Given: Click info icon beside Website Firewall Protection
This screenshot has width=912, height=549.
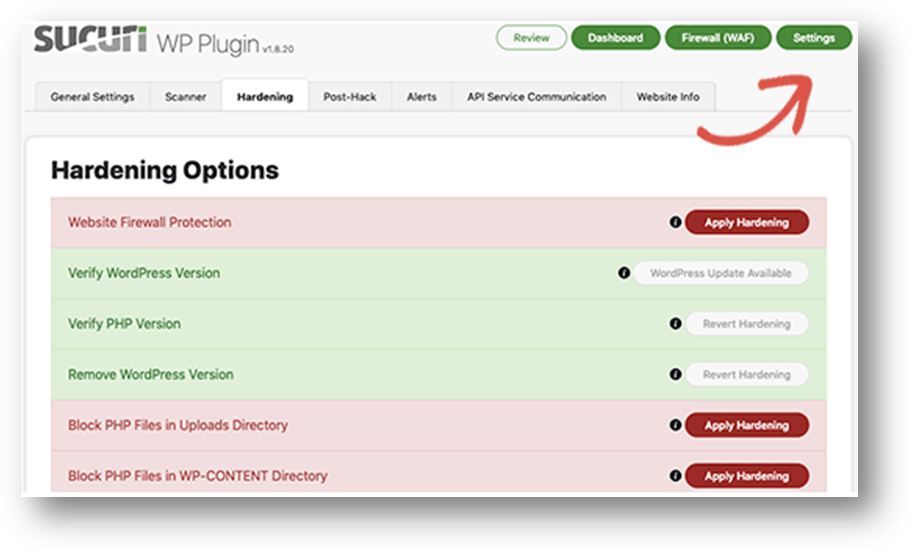Looking at the screenshot, I should 675,222.
